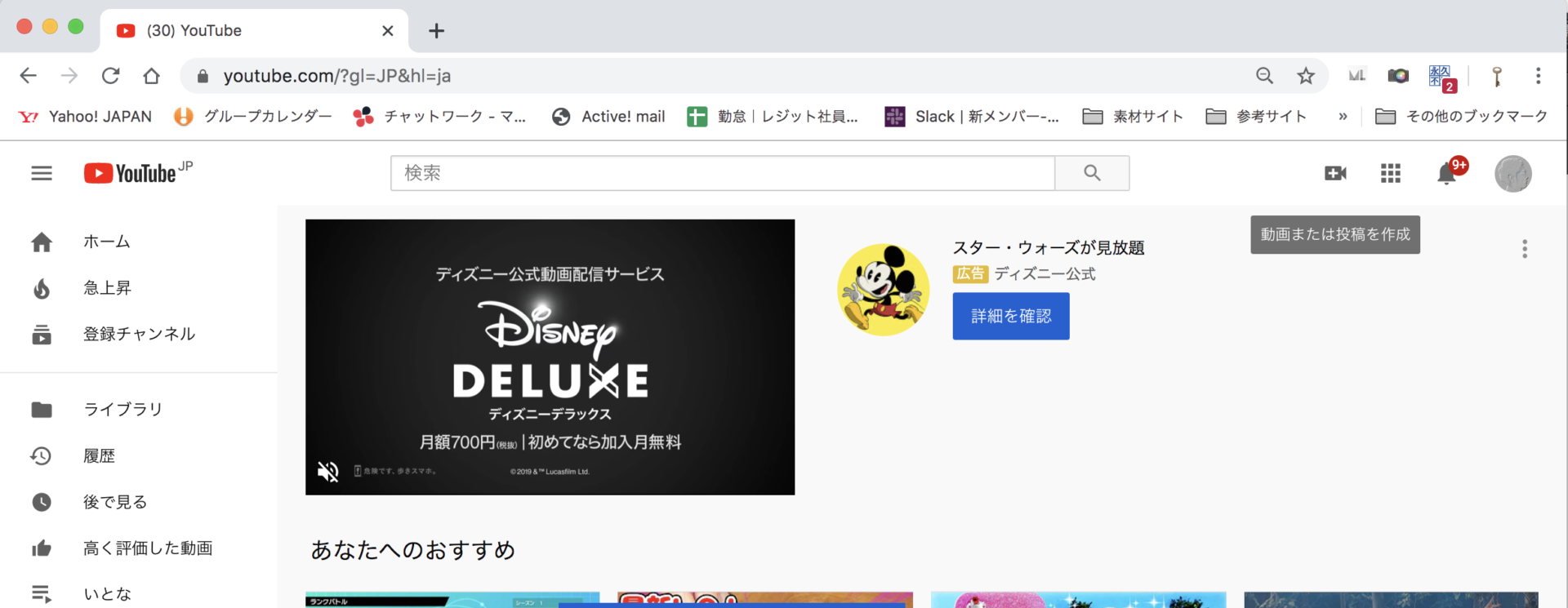Click the 広告 ad badge

970,274
